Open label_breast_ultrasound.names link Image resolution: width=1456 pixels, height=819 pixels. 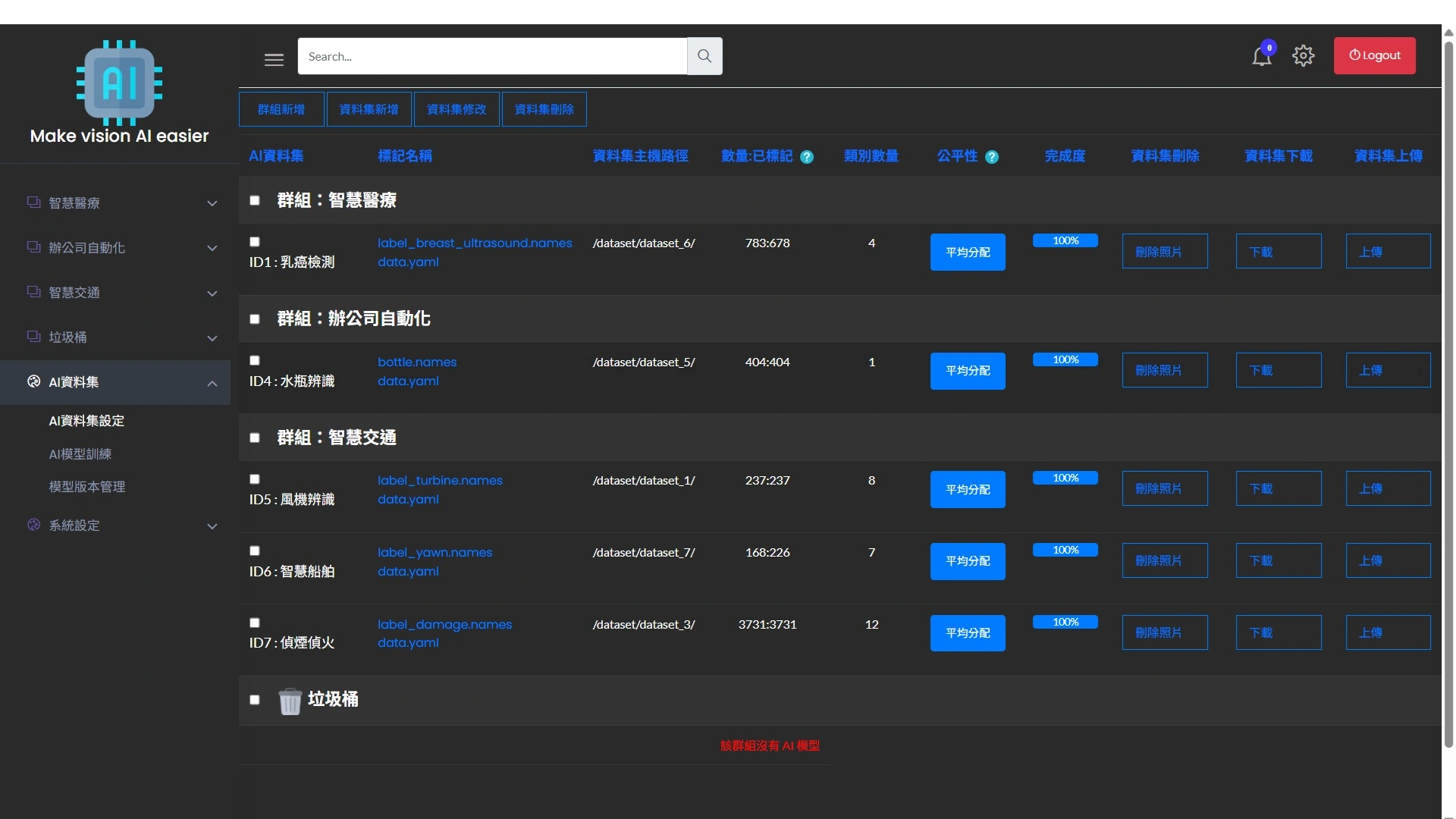click(475, 243)
